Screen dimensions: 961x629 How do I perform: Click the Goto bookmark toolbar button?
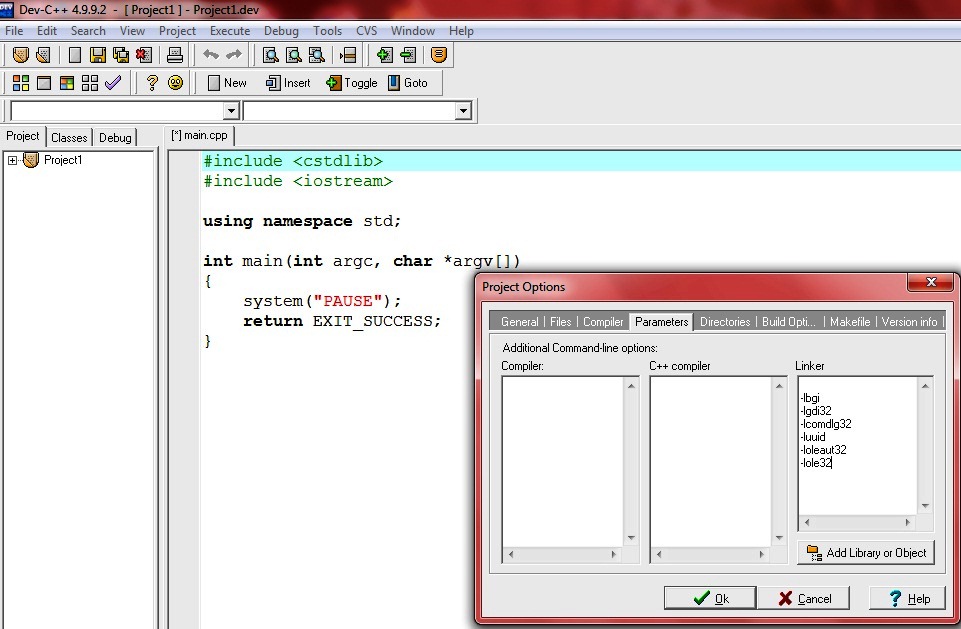coord(408,83)
